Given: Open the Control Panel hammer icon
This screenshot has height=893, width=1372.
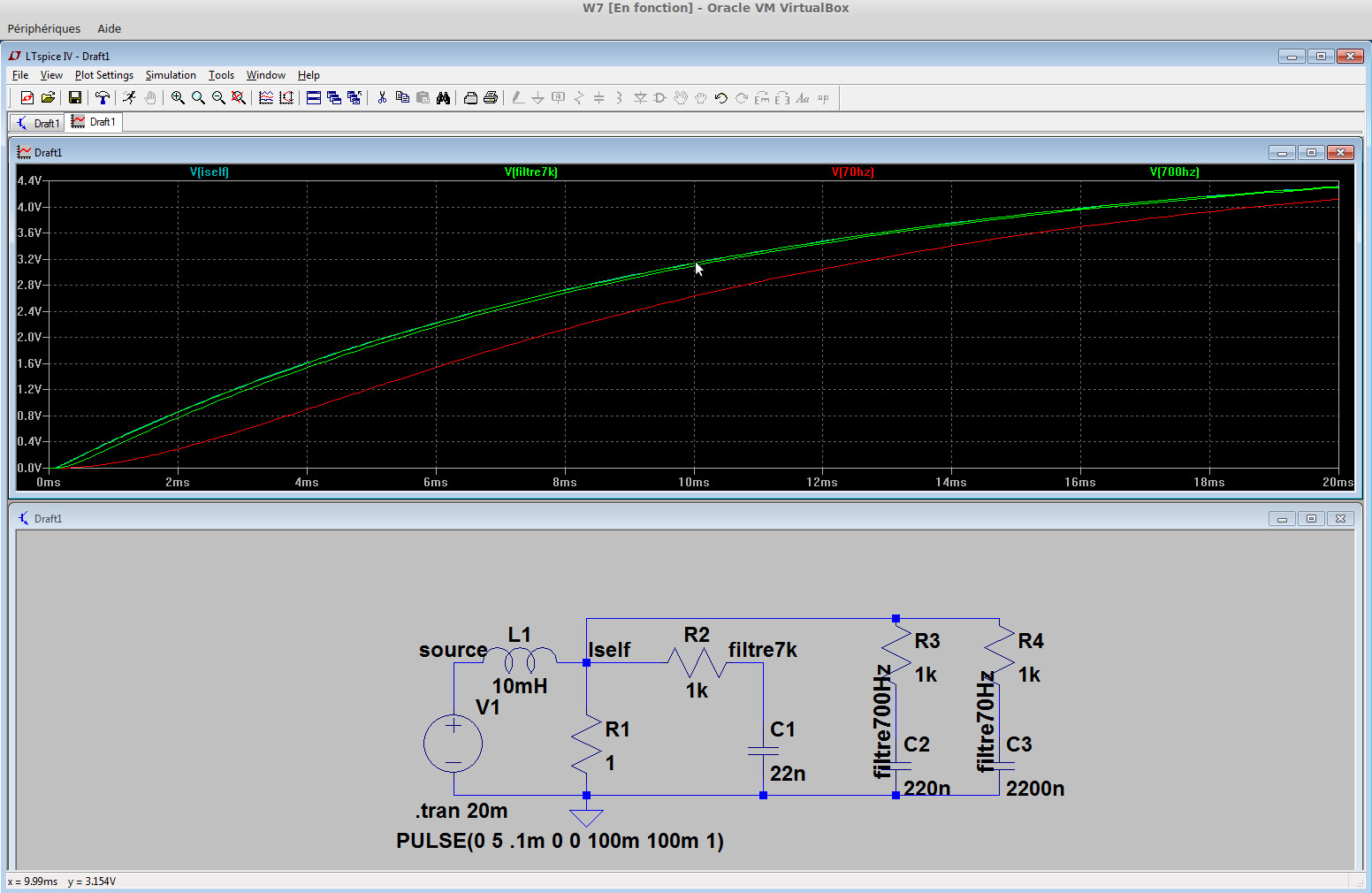Looking at the screenshot, I should pyautogui.click(x=103, y=98).
